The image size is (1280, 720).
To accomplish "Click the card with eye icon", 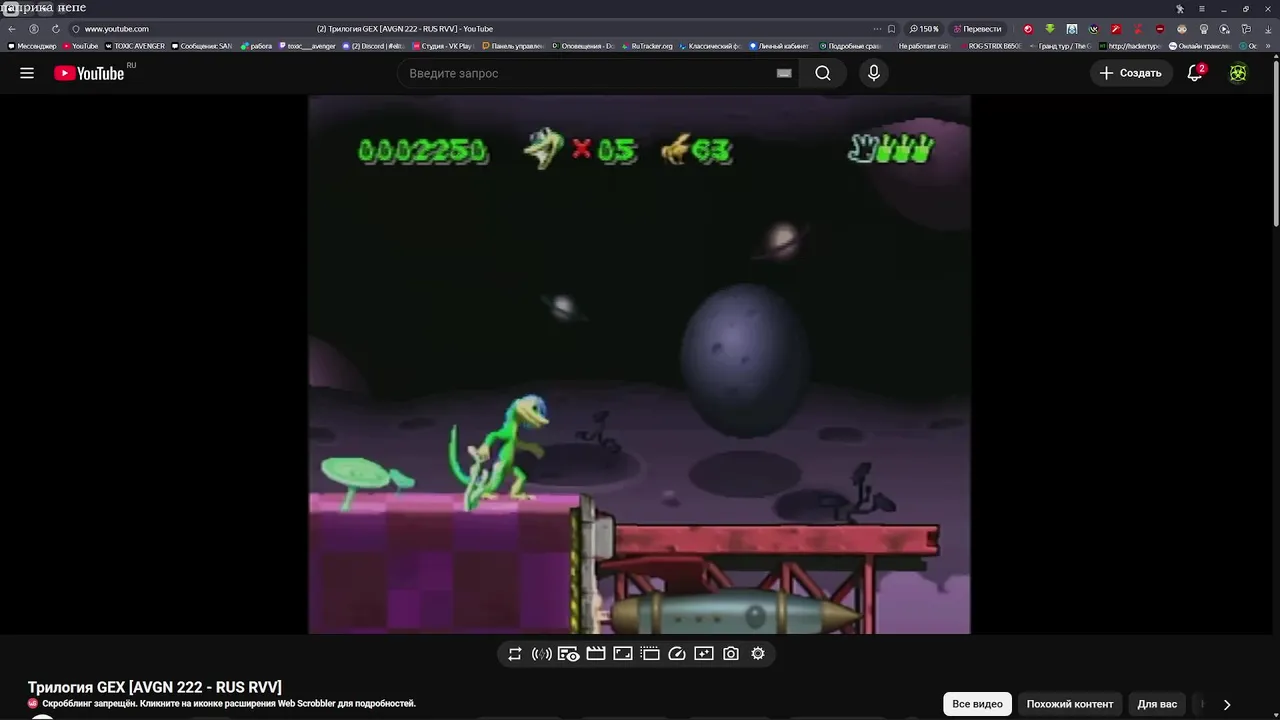I will (x=569, y=654).
